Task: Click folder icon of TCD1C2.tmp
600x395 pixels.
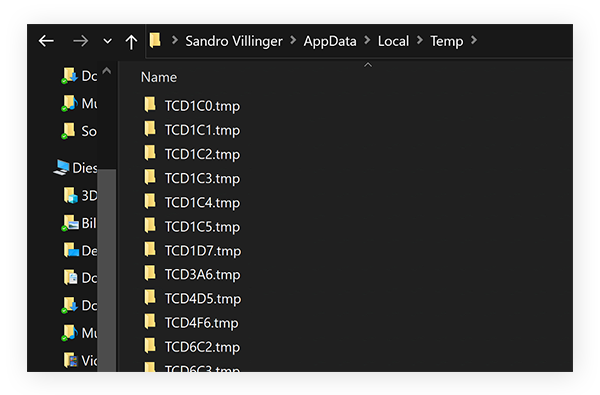Action: [x=150, y=152]
